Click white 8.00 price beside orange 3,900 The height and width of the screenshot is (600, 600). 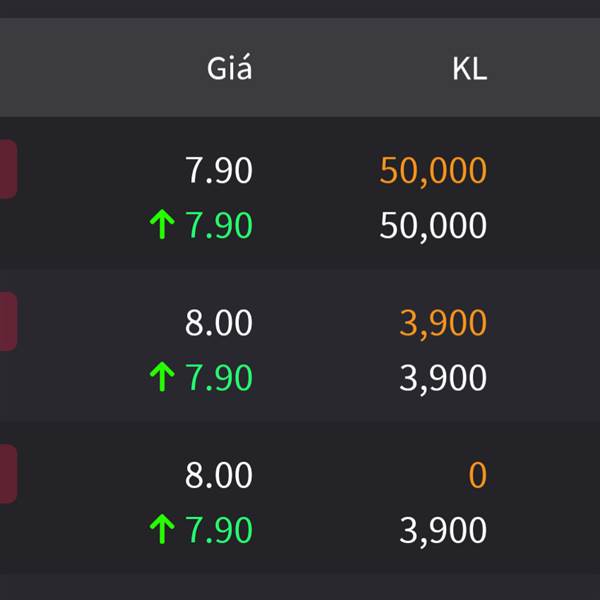click(x=219, y=322)
